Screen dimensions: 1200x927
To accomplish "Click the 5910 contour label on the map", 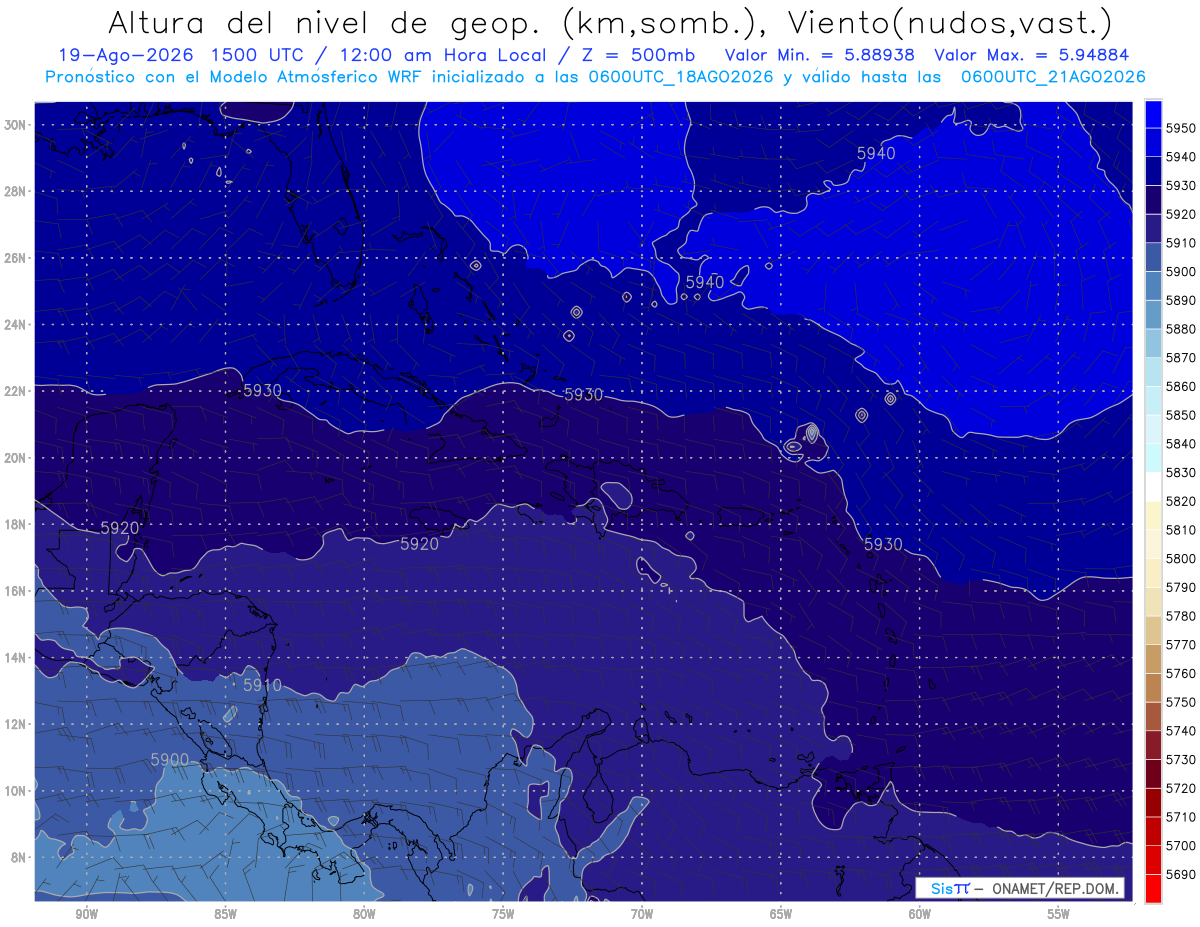I will pyautogui.click(x=262, y=685).
